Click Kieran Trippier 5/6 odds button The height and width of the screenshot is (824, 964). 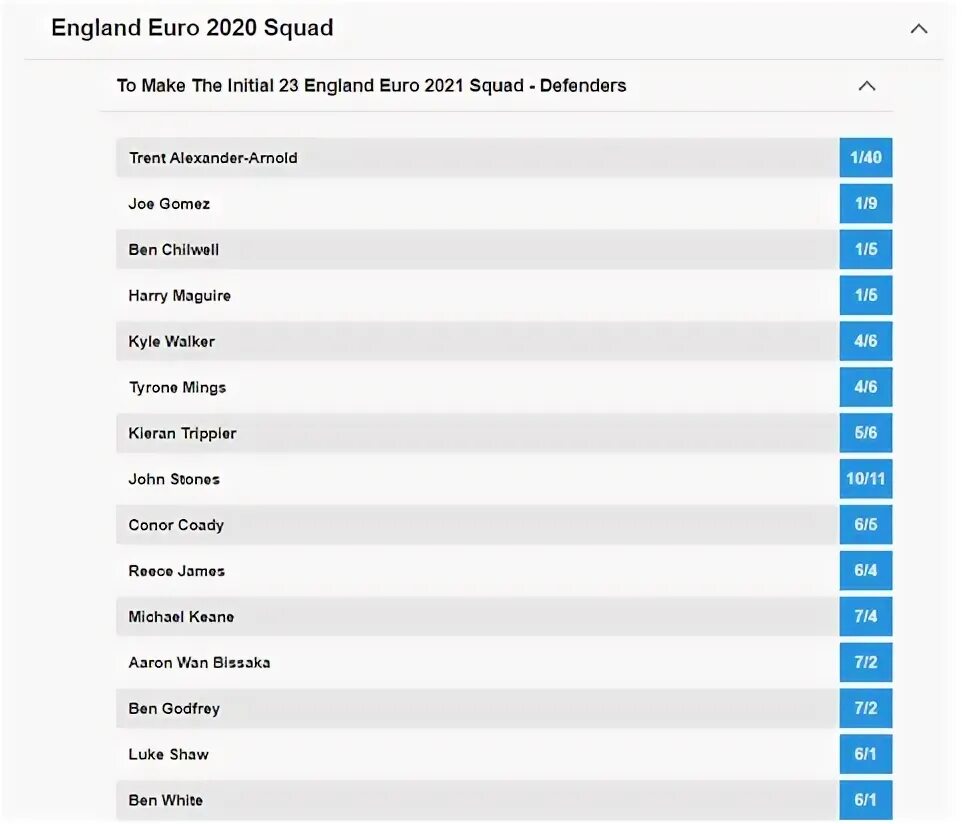tap(865, 433)
